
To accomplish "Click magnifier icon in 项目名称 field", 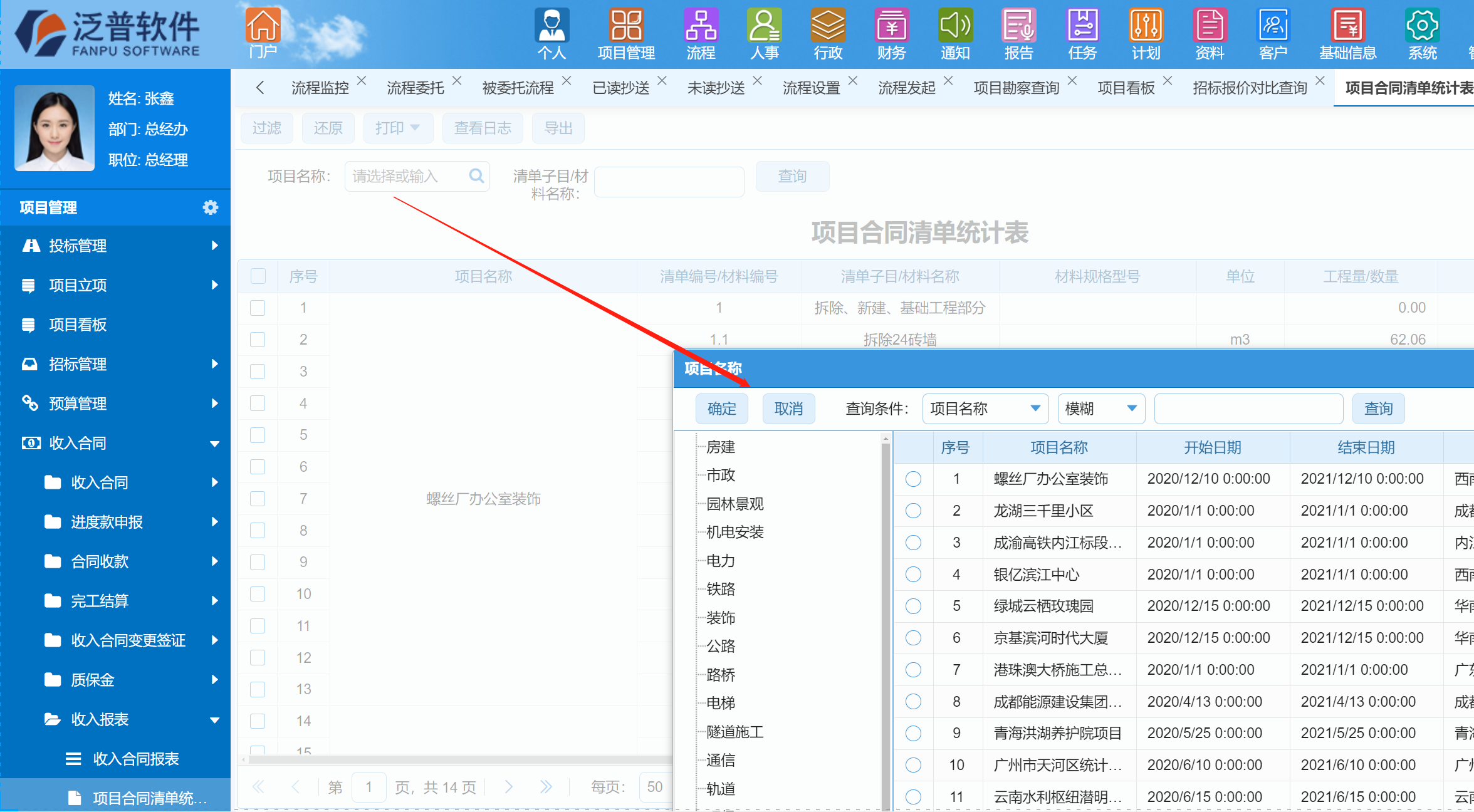I will [x=476, y=176].
